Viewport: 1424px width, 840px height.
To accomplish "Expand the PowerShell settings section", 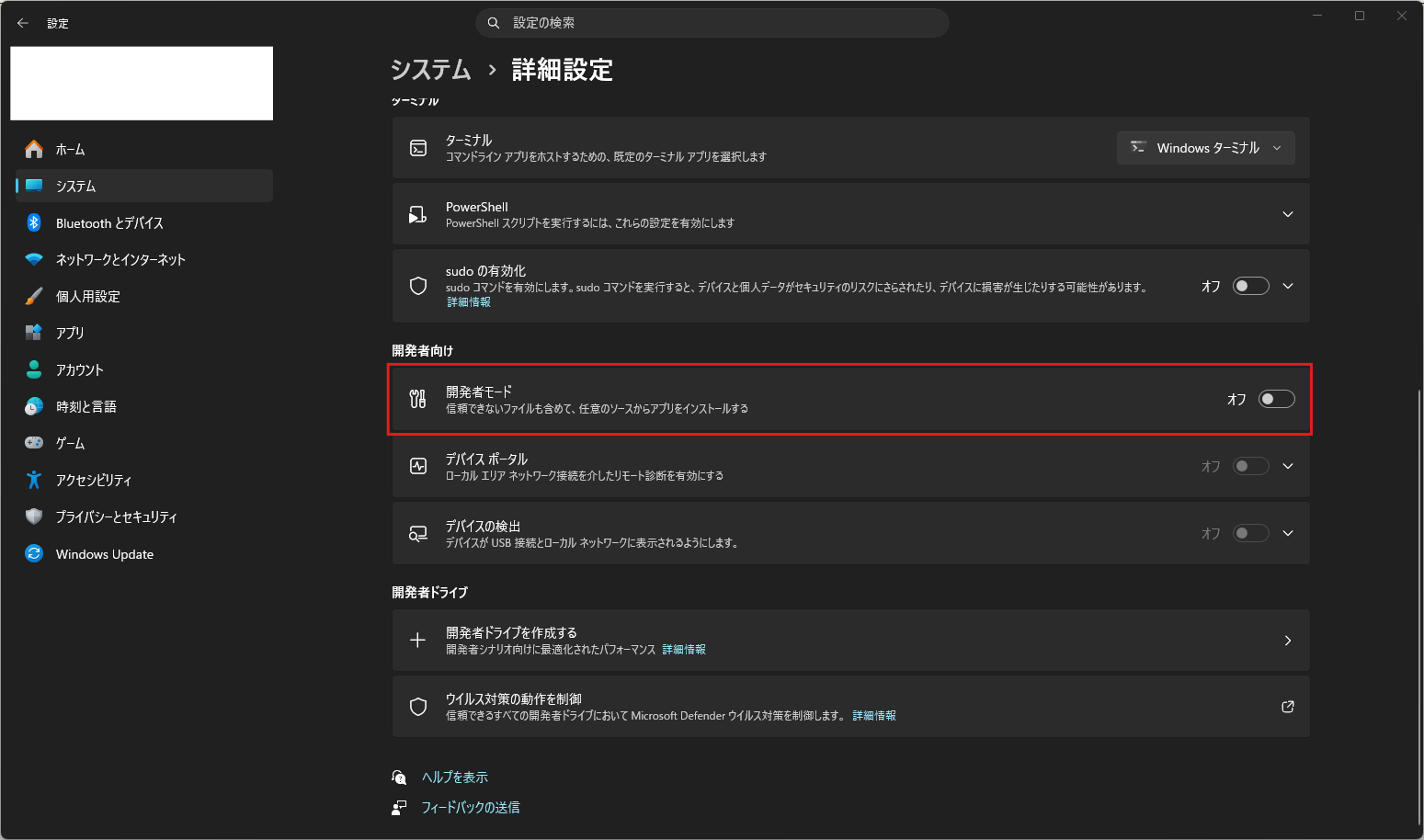I will coord(1287,214).
